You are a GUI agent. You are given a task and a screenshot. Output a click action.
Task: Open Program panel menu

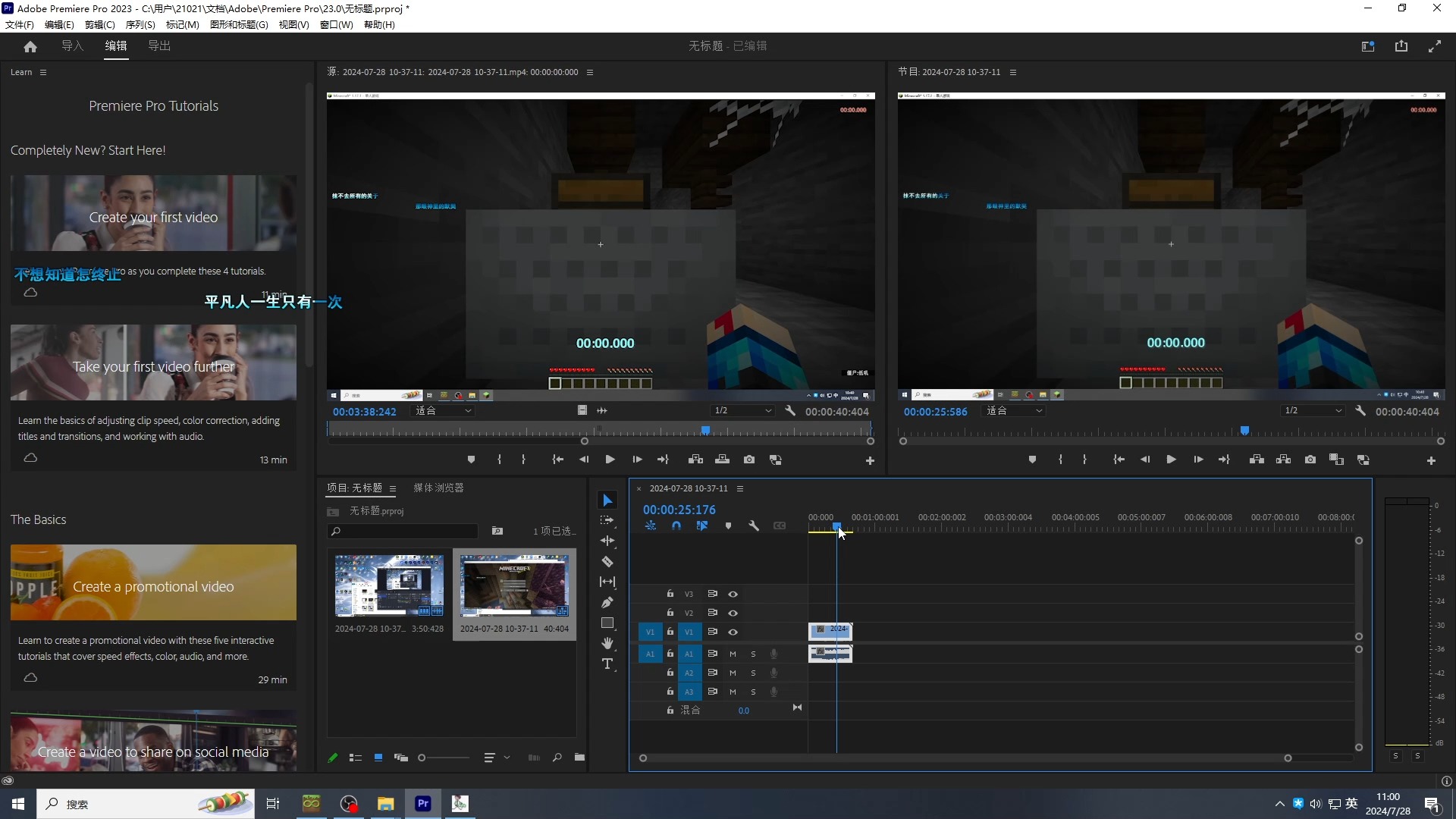1013,73
